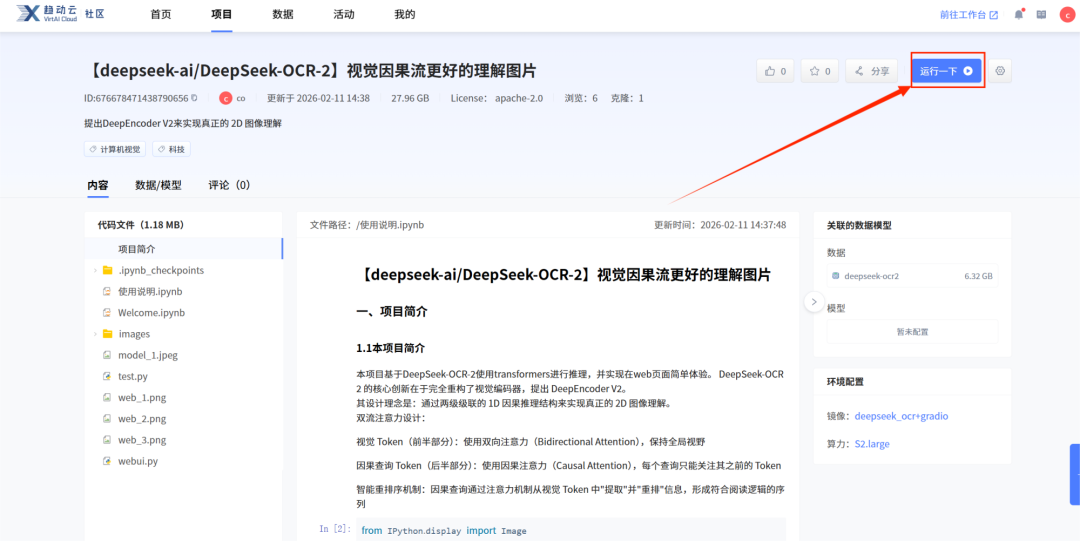Follow the 前往工作台 link
Image resolution: width=1080 pixels, height=541 pixels.
click(x=969, y=14)
